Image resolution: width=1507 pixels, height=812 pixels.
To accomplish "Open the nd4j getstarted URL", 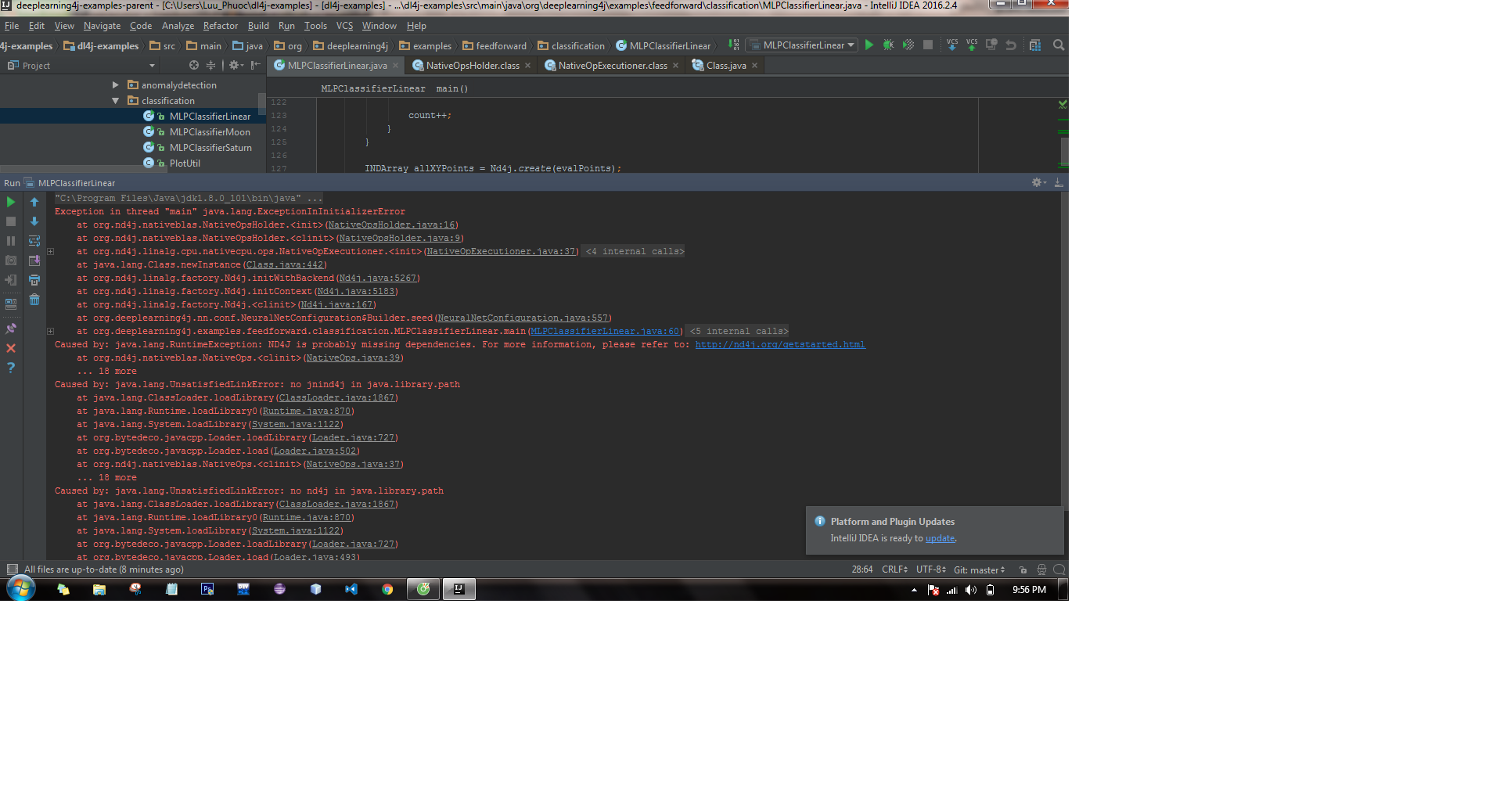I will click(780, 345).
